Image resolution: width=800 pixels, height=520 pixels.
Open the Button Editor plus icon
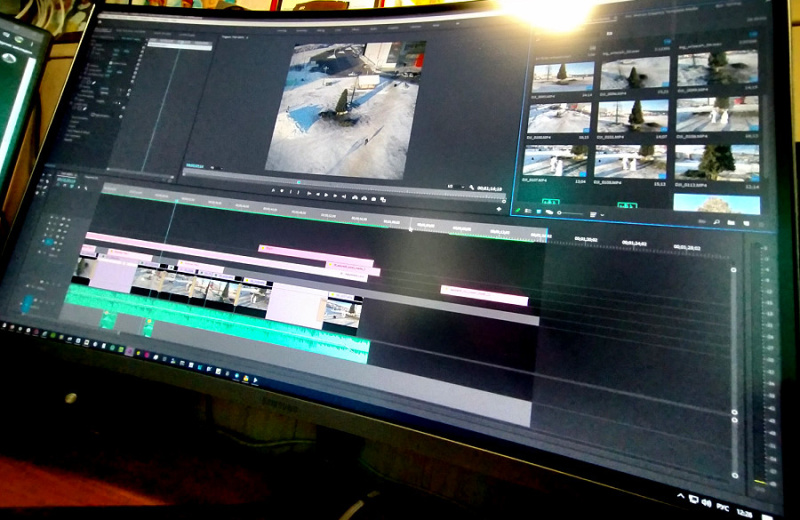click(x=500, y=209)
